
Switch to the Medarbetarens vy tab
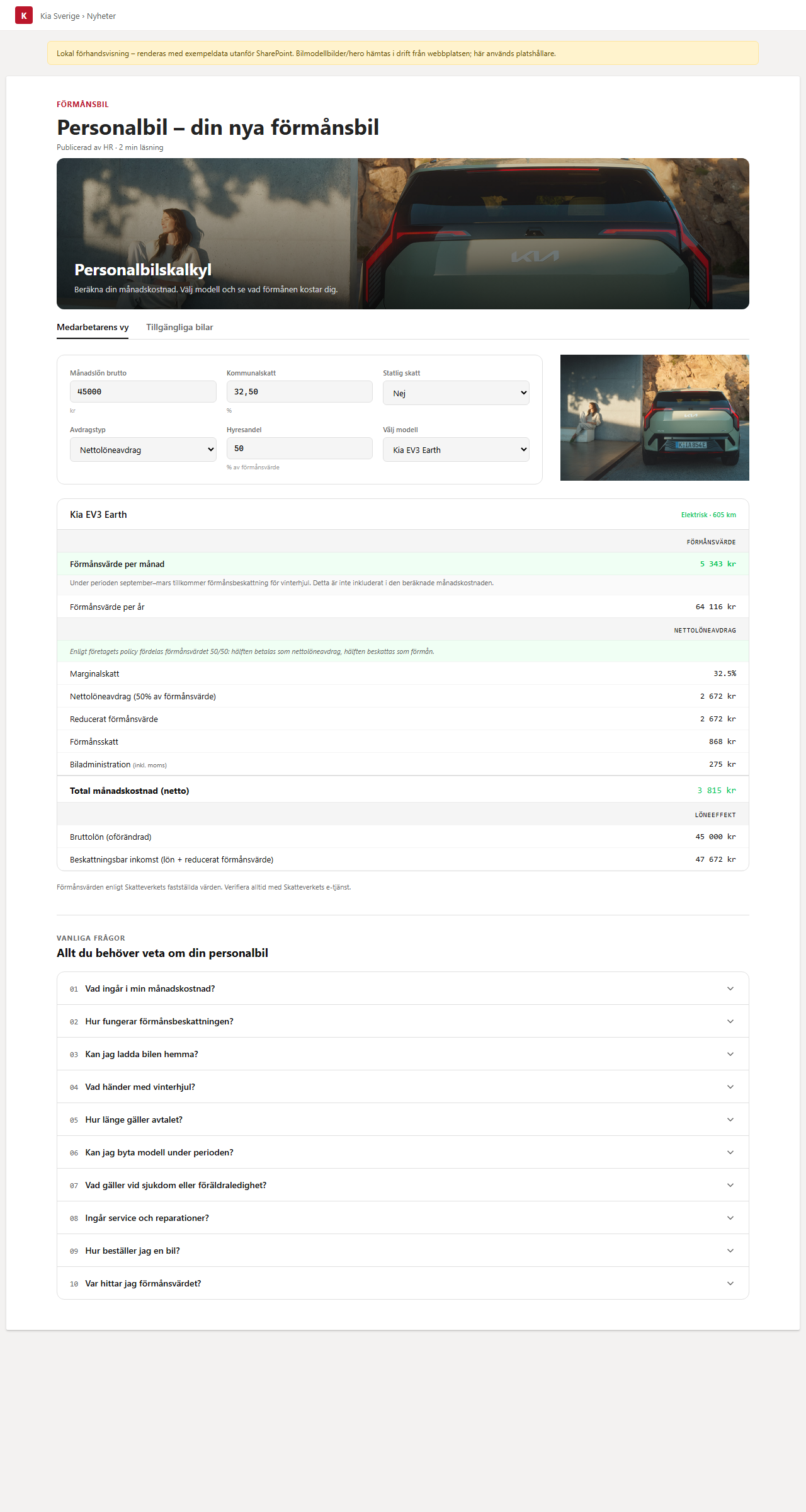click(93, 328)
